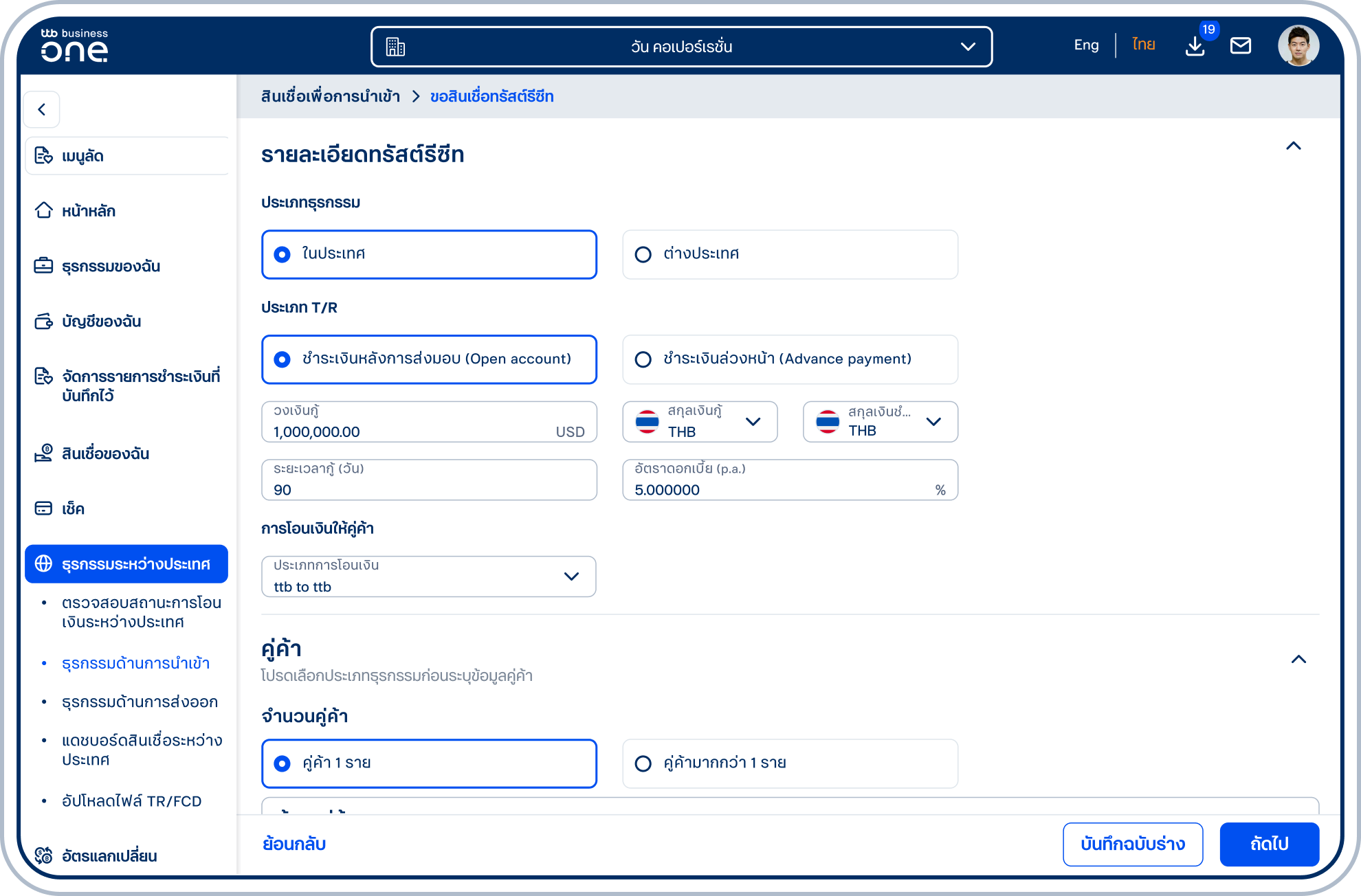Switch language to Eng
This screenshot has width=1361, height=896.
(x=1086, y=45)
